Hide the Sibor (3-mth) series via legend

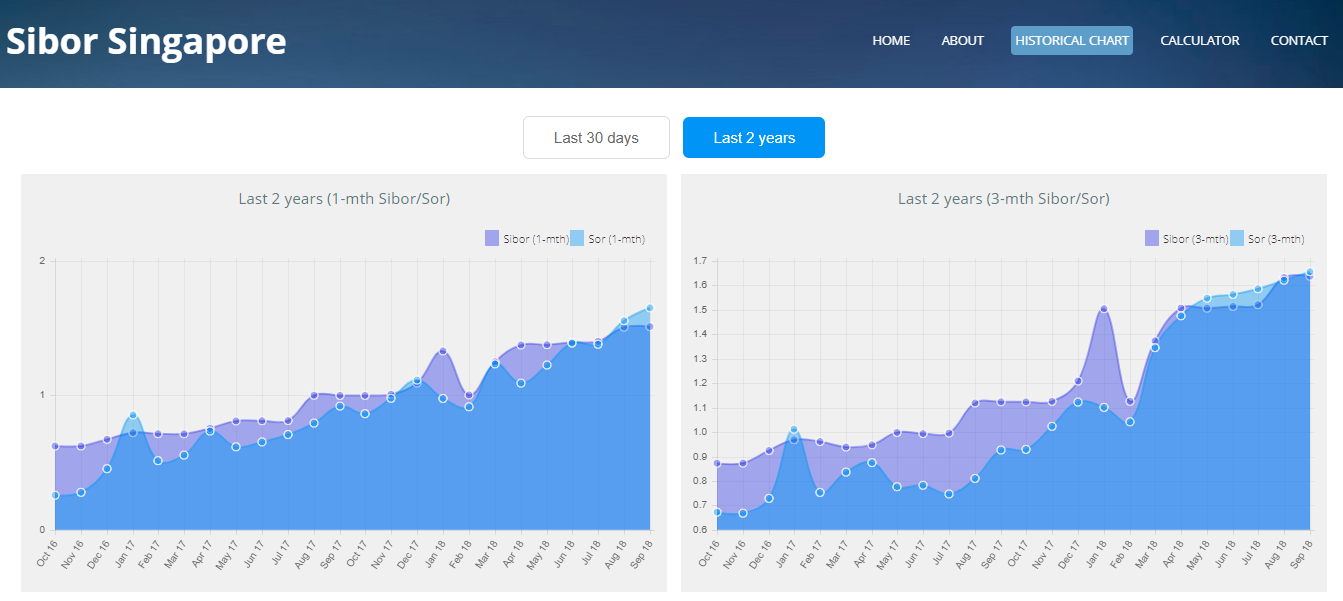1152,239
